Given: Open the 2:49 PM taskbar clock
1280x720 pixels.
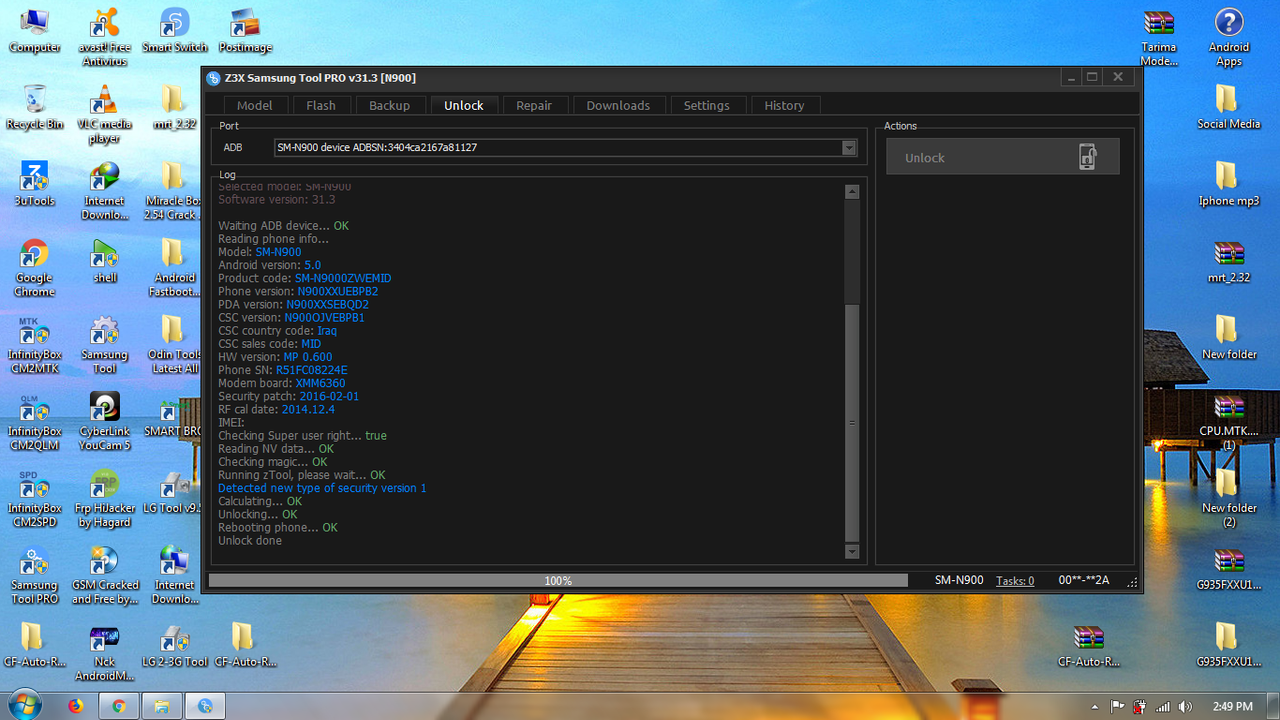Looking at the screenshot, I should pyautogui.click(x=1232, y=706).
